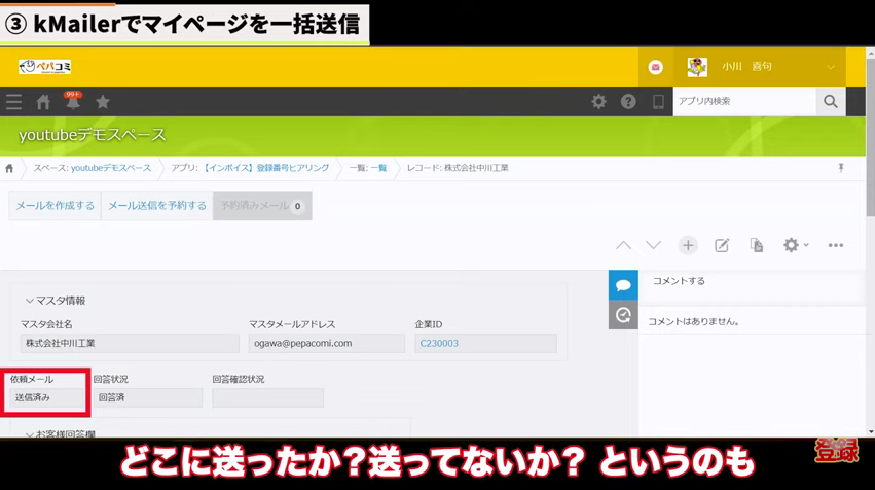Open the help question mark icon
Viewport: 875px width, 490px height.
click(628, 101)
